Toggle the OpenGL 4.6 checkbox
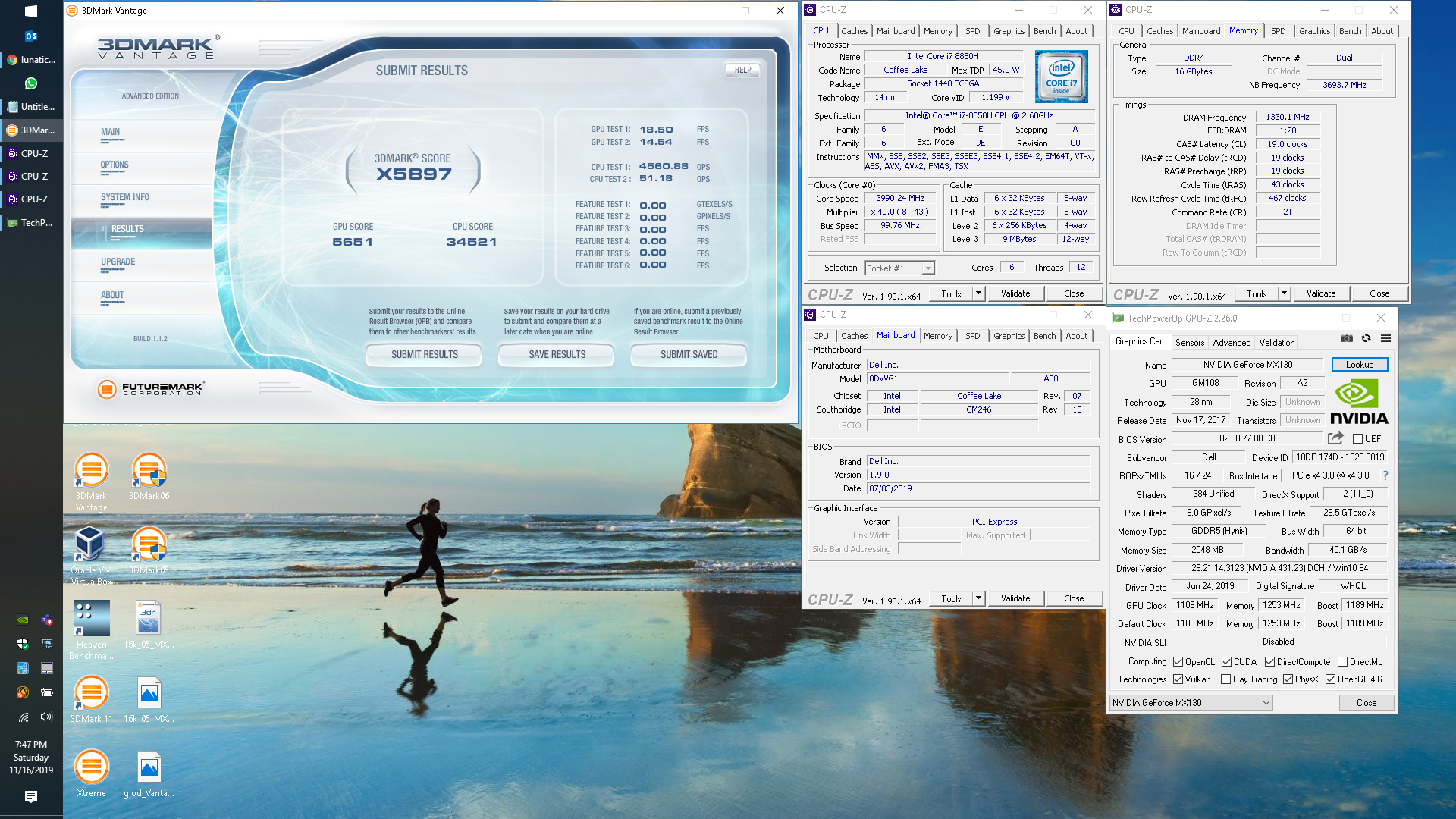 click(x=1330, y=679)
